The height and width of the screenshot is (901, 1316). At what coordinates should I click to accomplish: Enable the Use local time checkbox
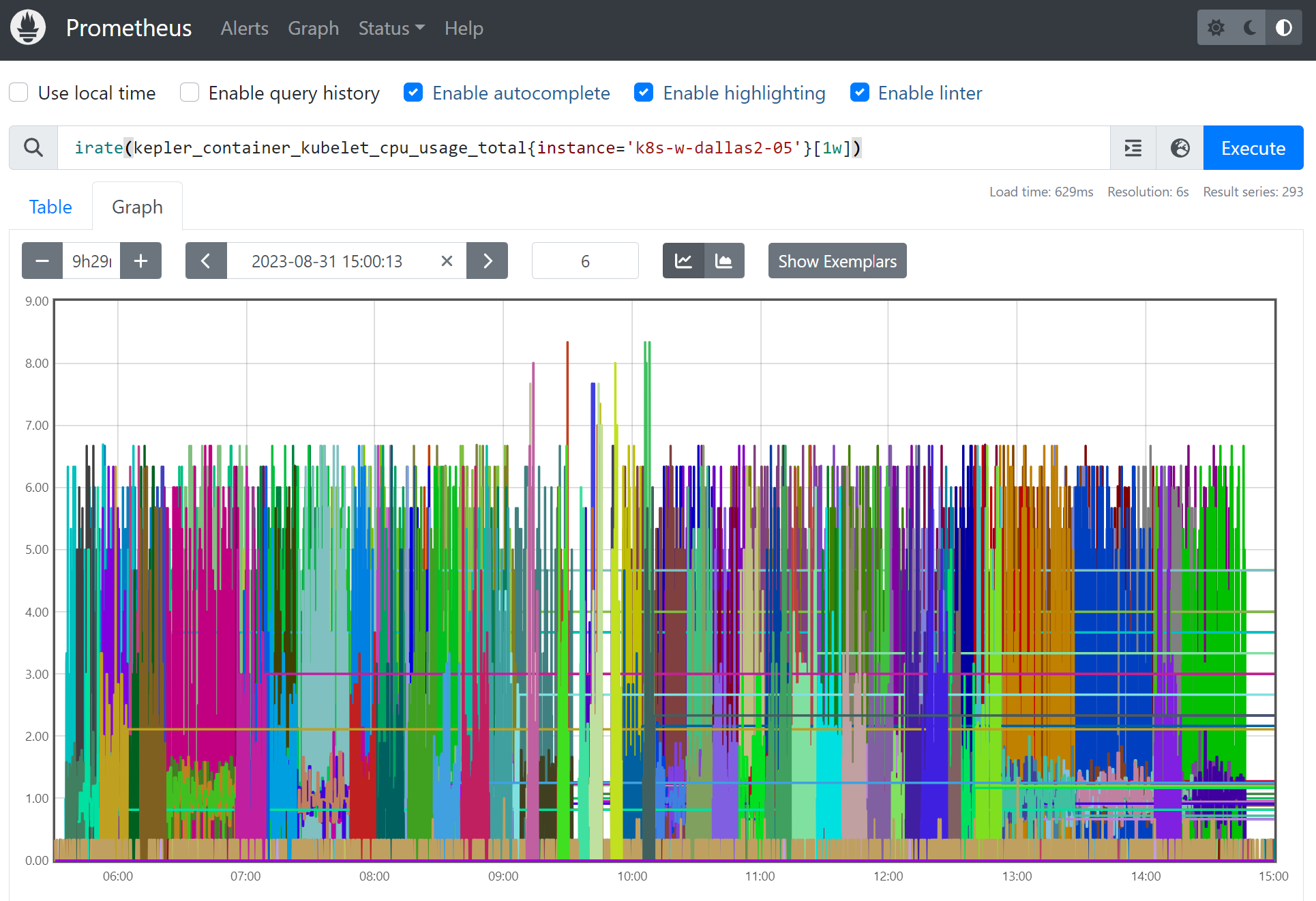click(x=18, y=92)
